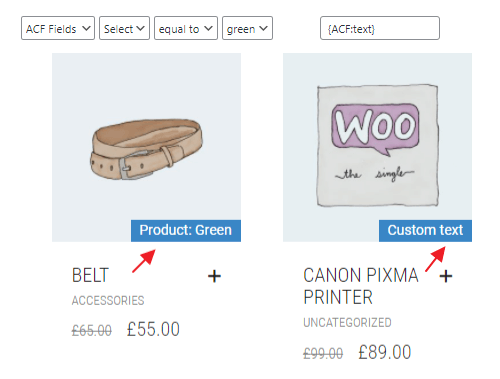Expand the Select dropdown

pyautogui.click(x=124, y=28)
